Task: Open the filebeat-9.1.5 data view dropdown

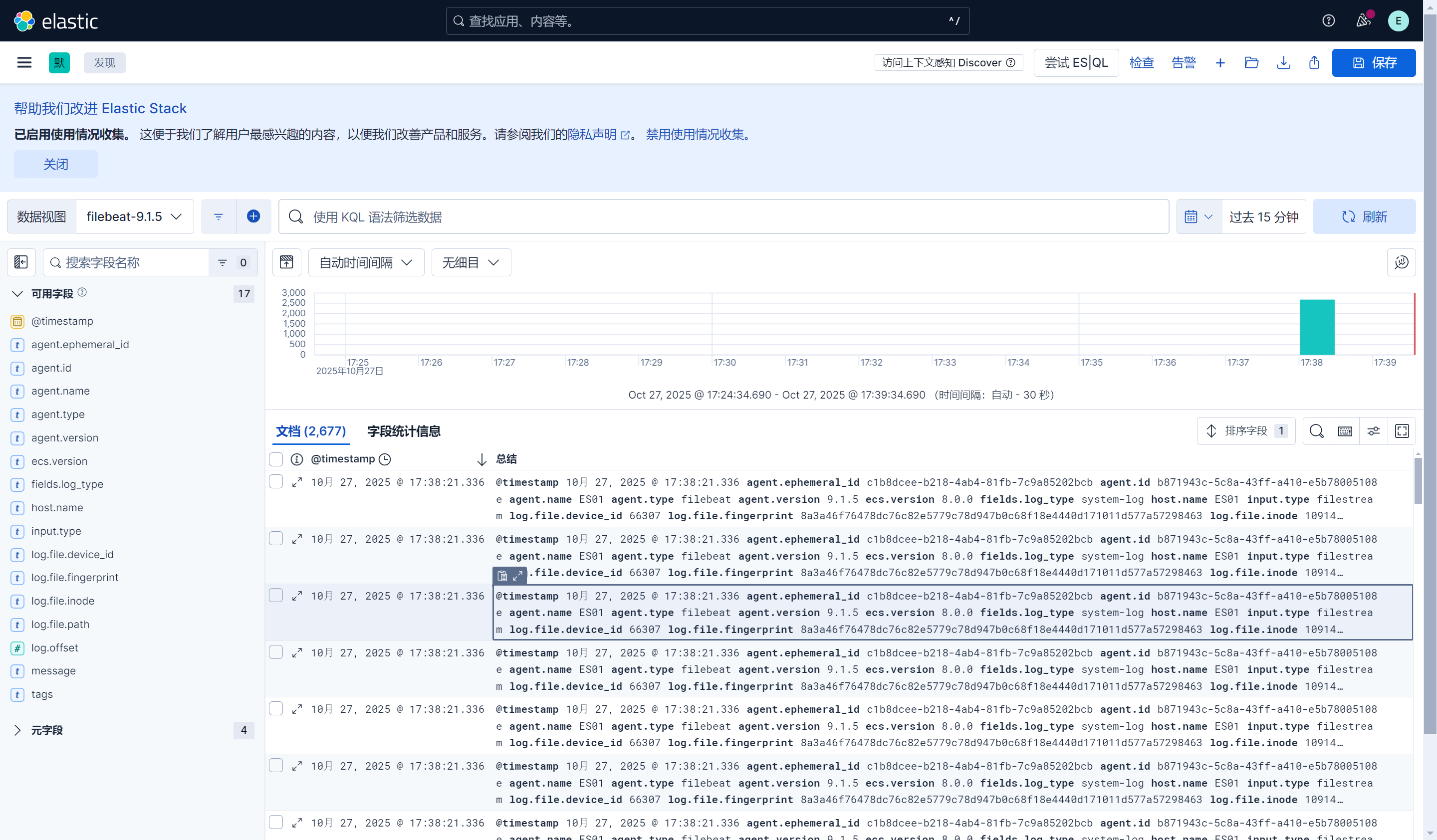Action: [x=135, y=216]
